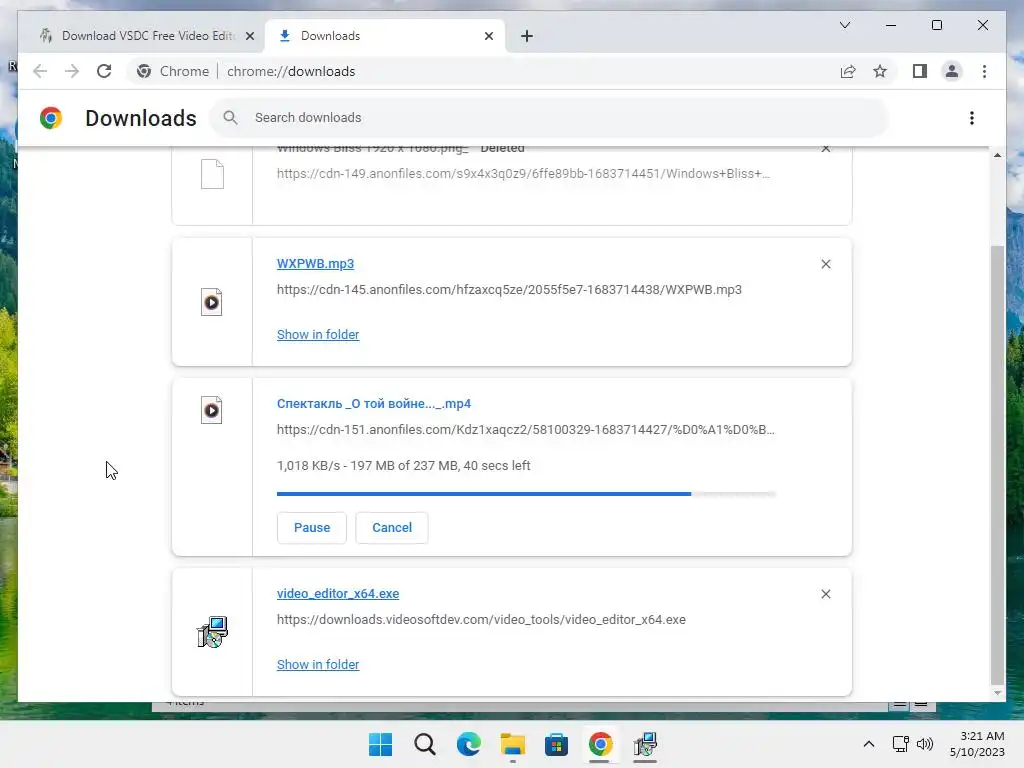Viewport: 1024px width, 768px height.
Task: Click the WXPWB.mp3 anonfiles source URL
Action: point(509,289)
